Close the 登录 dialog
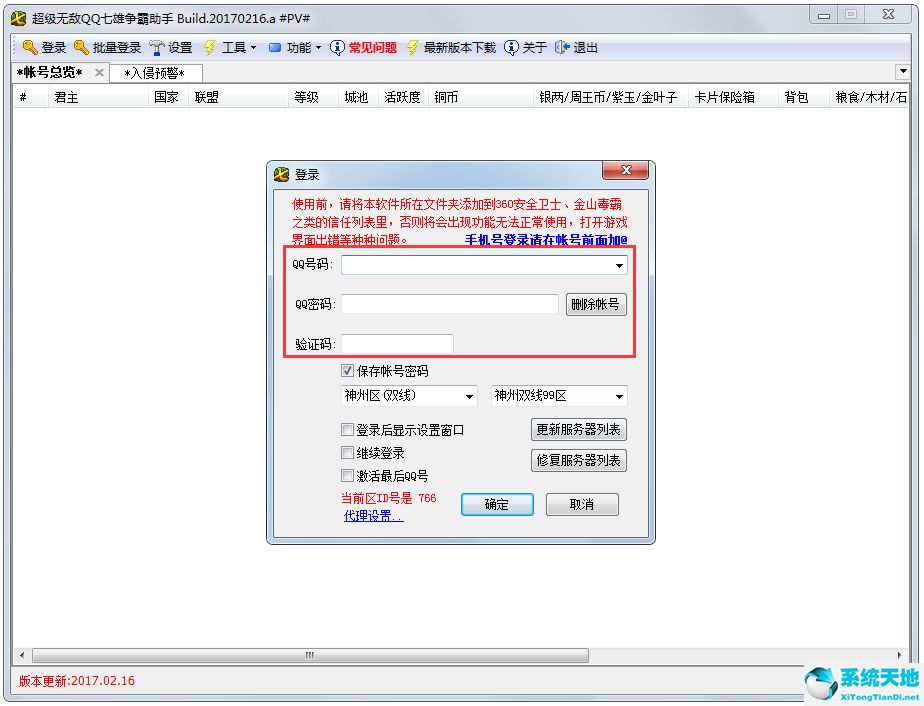Viewport: 924px width, 706px height. (x=625, y=170)
